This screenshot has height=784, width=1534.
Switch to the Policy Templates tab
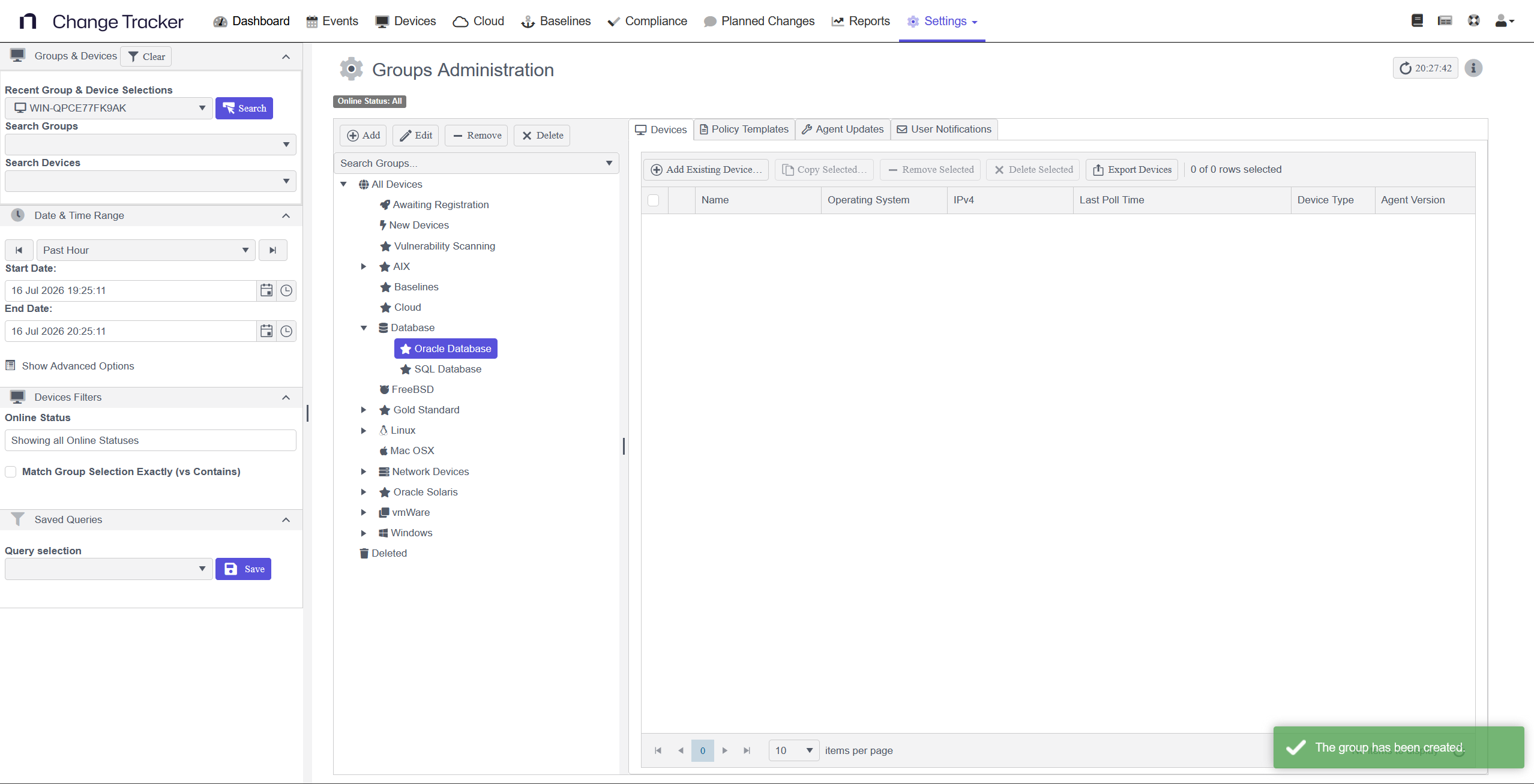click(x=744, y=129)
